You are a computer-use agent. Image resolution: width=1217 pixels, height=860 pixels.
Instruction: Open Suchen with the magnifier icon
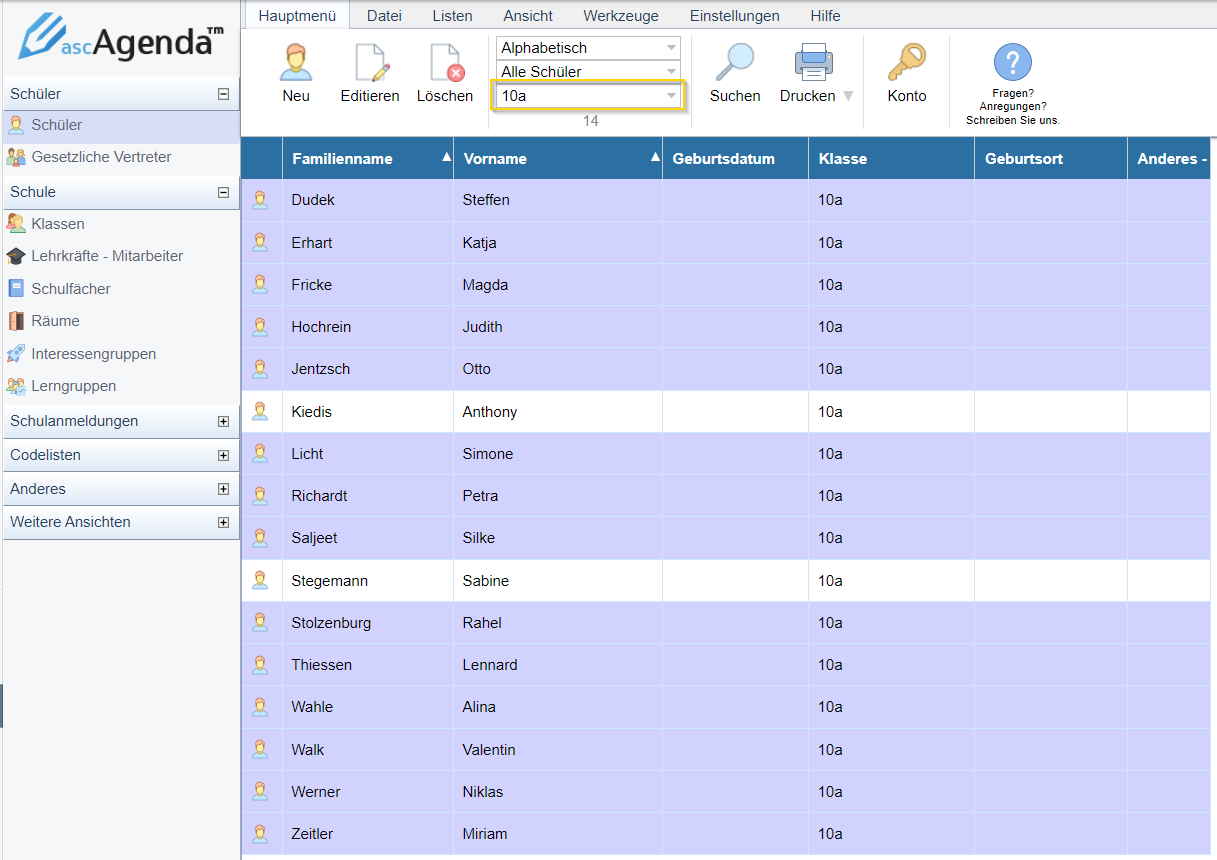pyautogui.click(x=735, y=63)
